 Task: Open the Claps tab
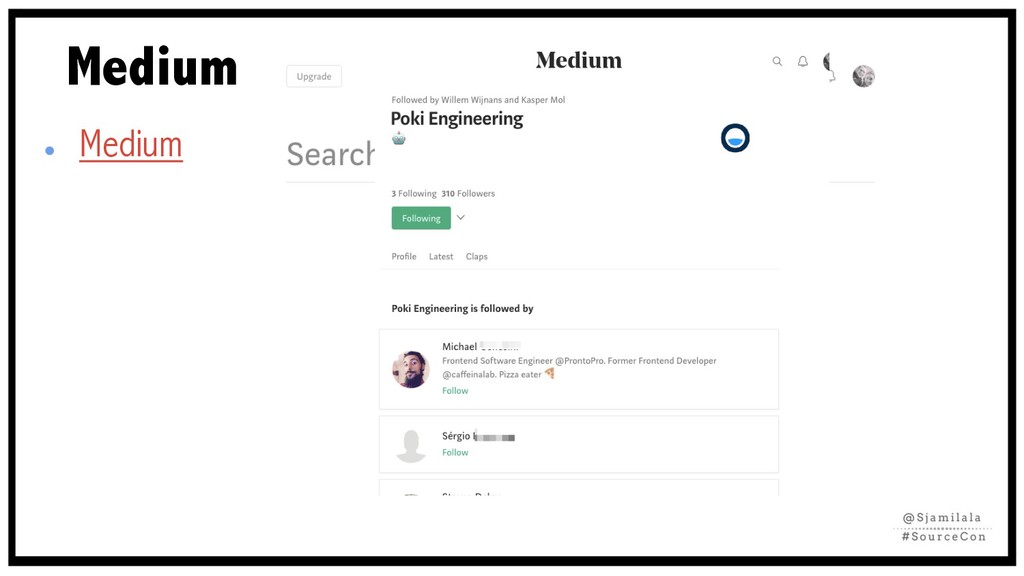pos(477,257)
